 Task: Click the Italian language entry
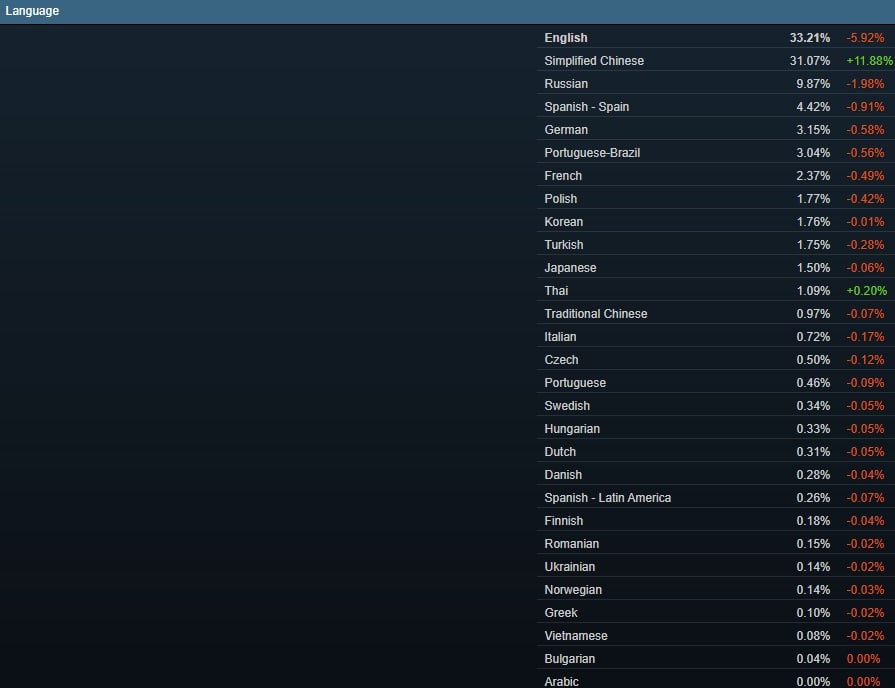coord(716,337)
